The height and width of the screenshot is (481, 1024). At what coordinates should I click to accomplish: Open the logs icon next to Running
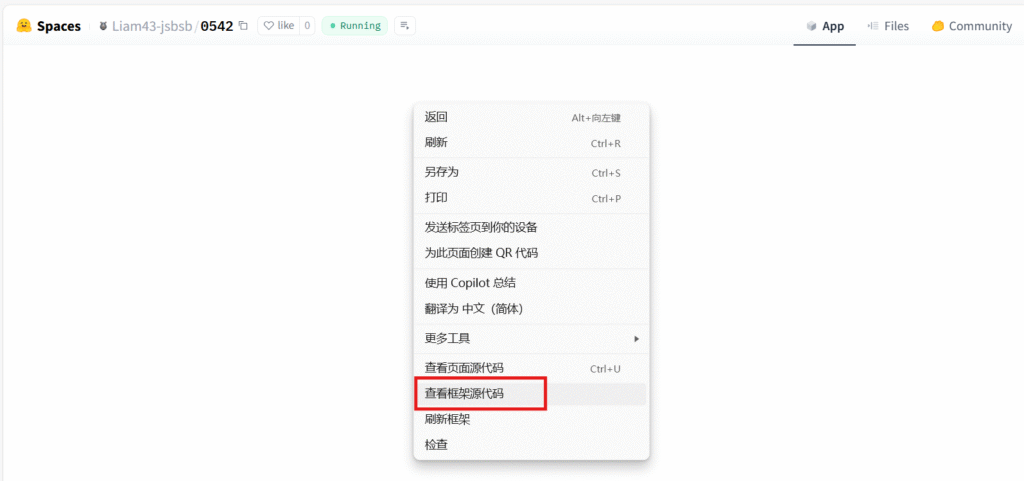pos(403,26)
